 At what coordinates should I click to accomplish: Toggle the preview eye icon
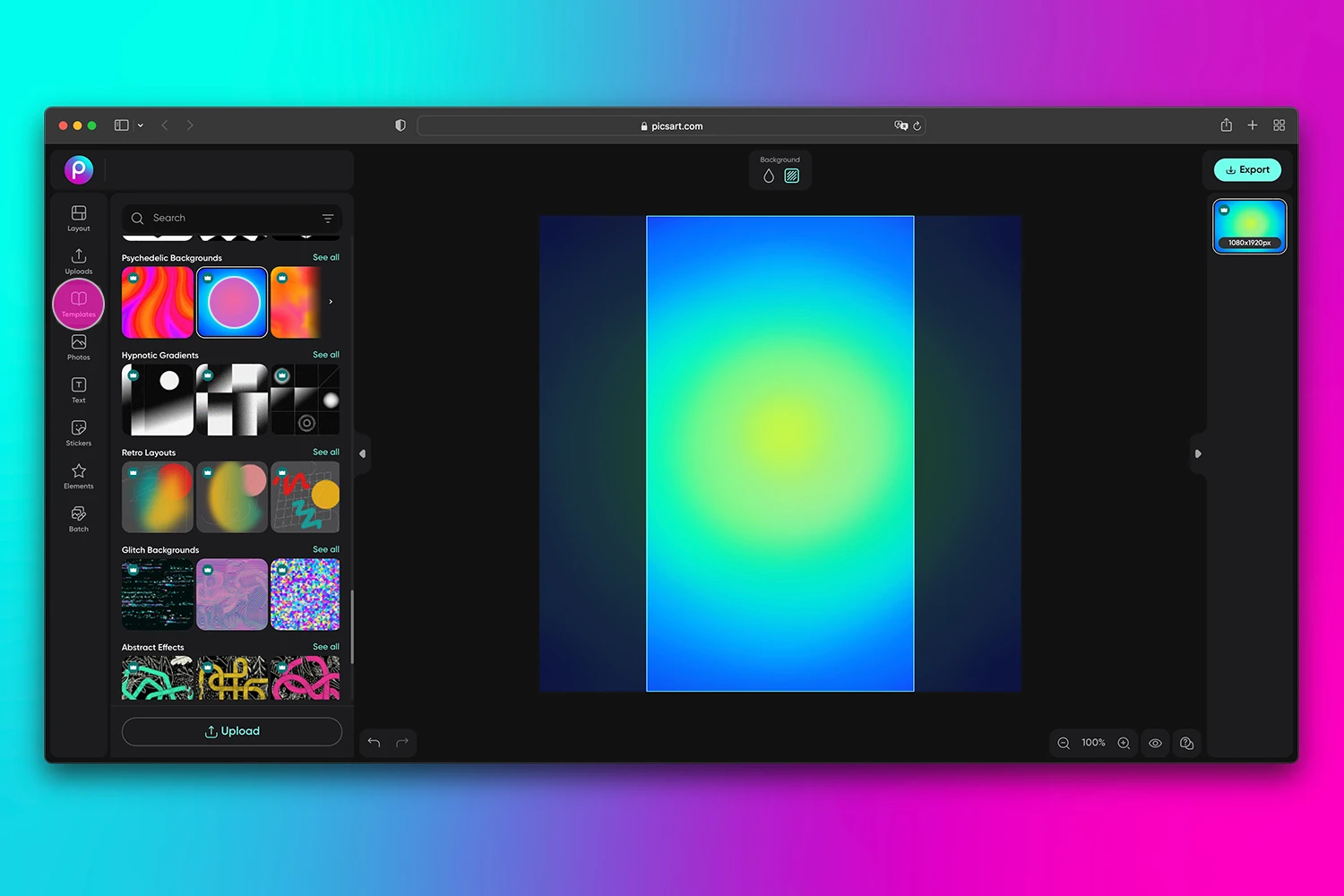click(x=1155, y=743)
